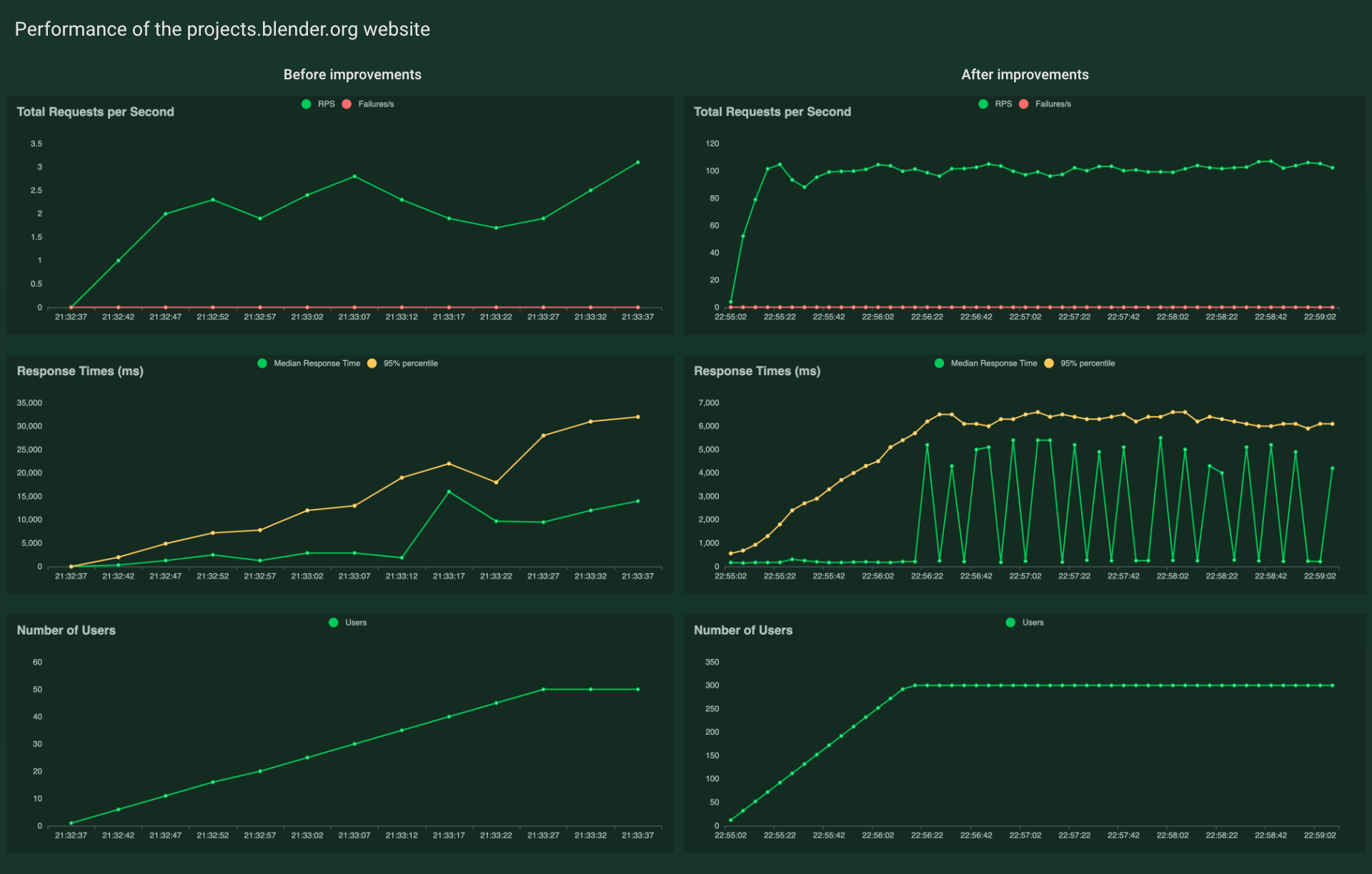Viewport: 1372px width, 874px height.
Task: Click the 'Before improvements' heading
Action: coord(352,75)
